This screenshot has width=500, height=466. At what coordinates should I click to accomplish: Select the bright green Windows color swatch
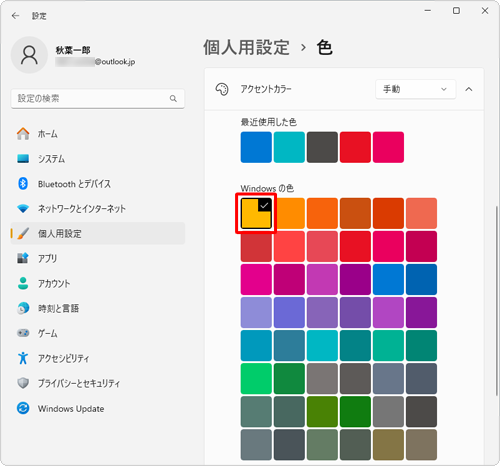(256, 379)
